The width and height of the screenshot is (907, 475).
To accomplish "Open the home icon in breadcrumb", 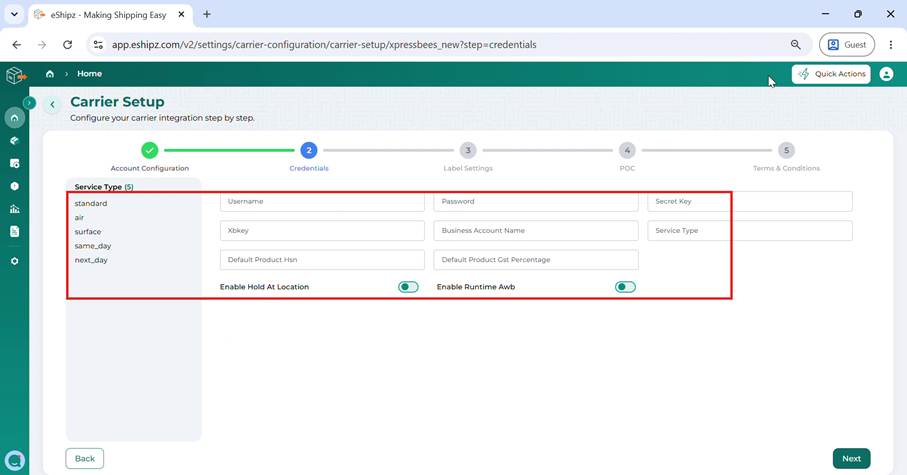I will click(x=50, y=74).
